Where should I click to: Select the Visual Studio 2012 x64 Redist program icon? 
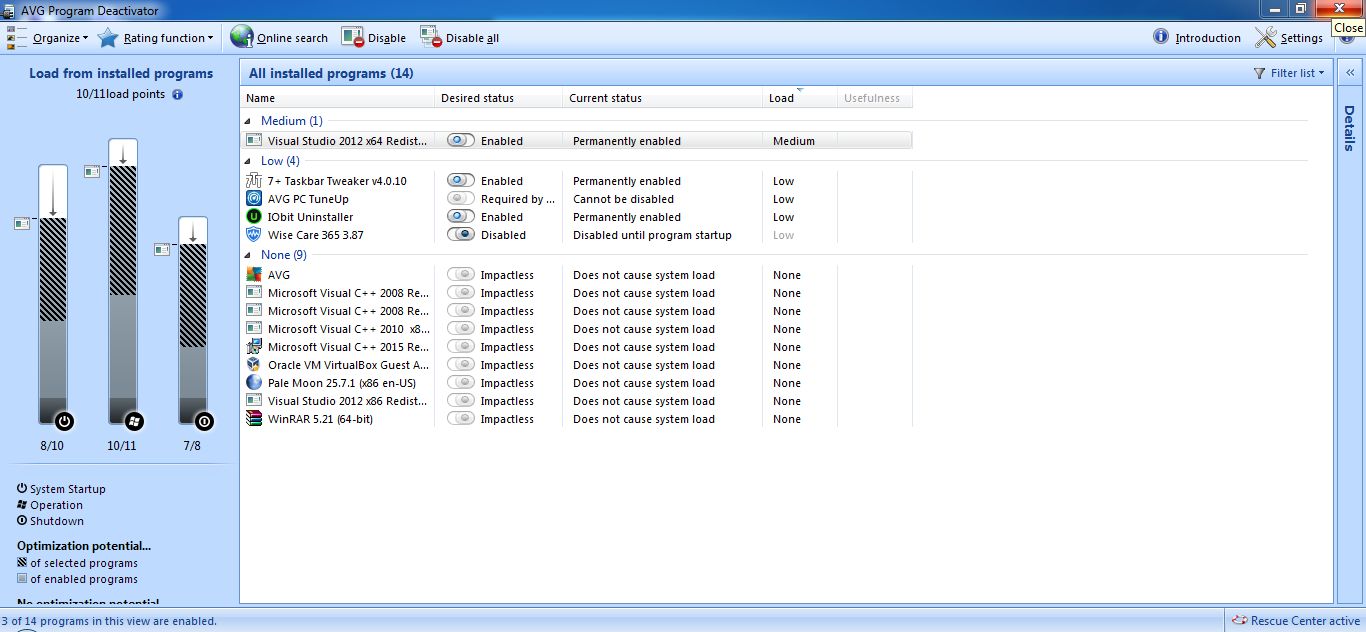254,141
